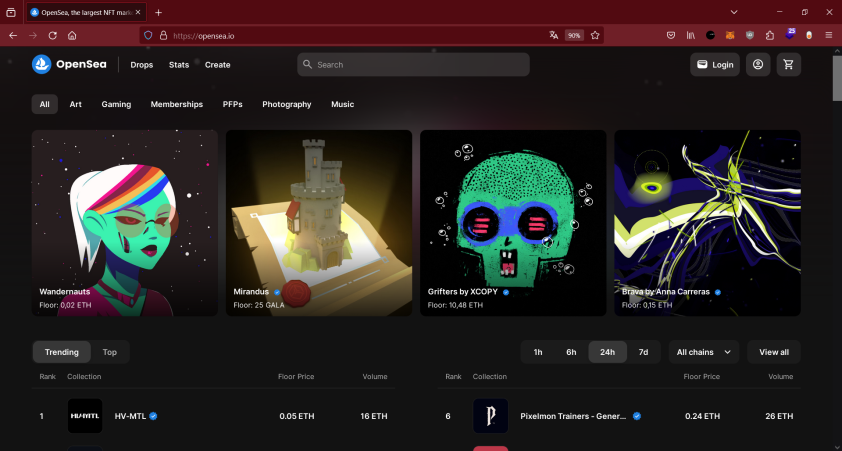The image size is (842, 451).
Task: Select the All category tab
Action: coord(45,104)
